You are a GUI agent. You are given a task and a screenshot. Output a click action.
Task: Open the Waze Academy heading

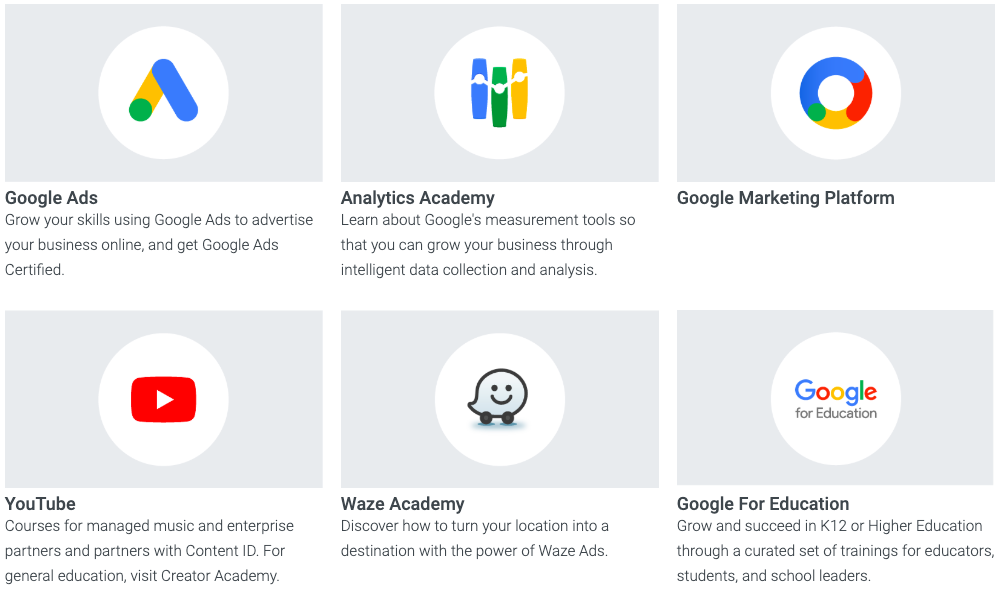point(403,504)
